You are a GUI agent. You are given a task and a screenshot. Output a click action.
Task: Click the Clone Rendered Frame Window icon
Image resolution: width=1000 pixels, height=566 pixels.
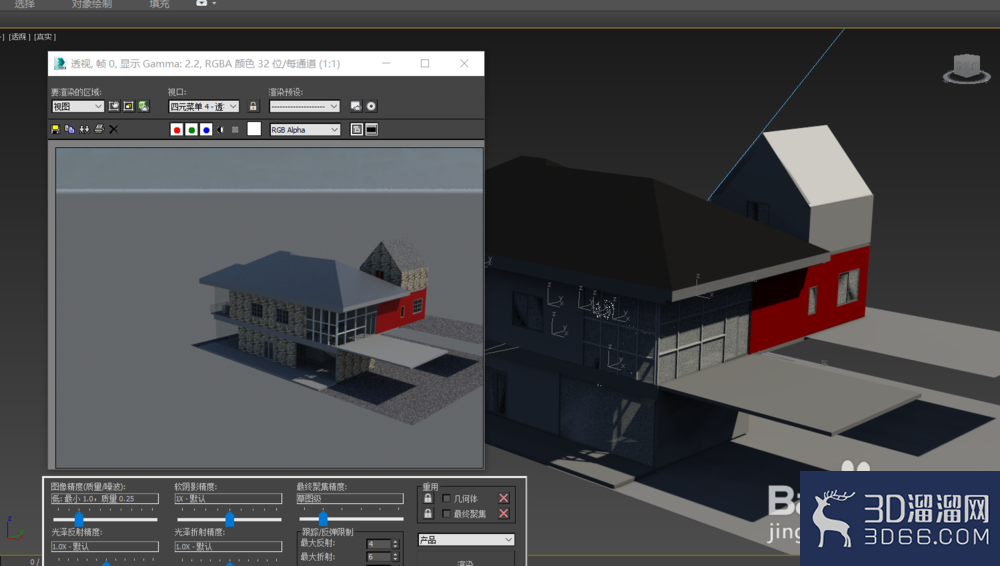tap(84, 130)
